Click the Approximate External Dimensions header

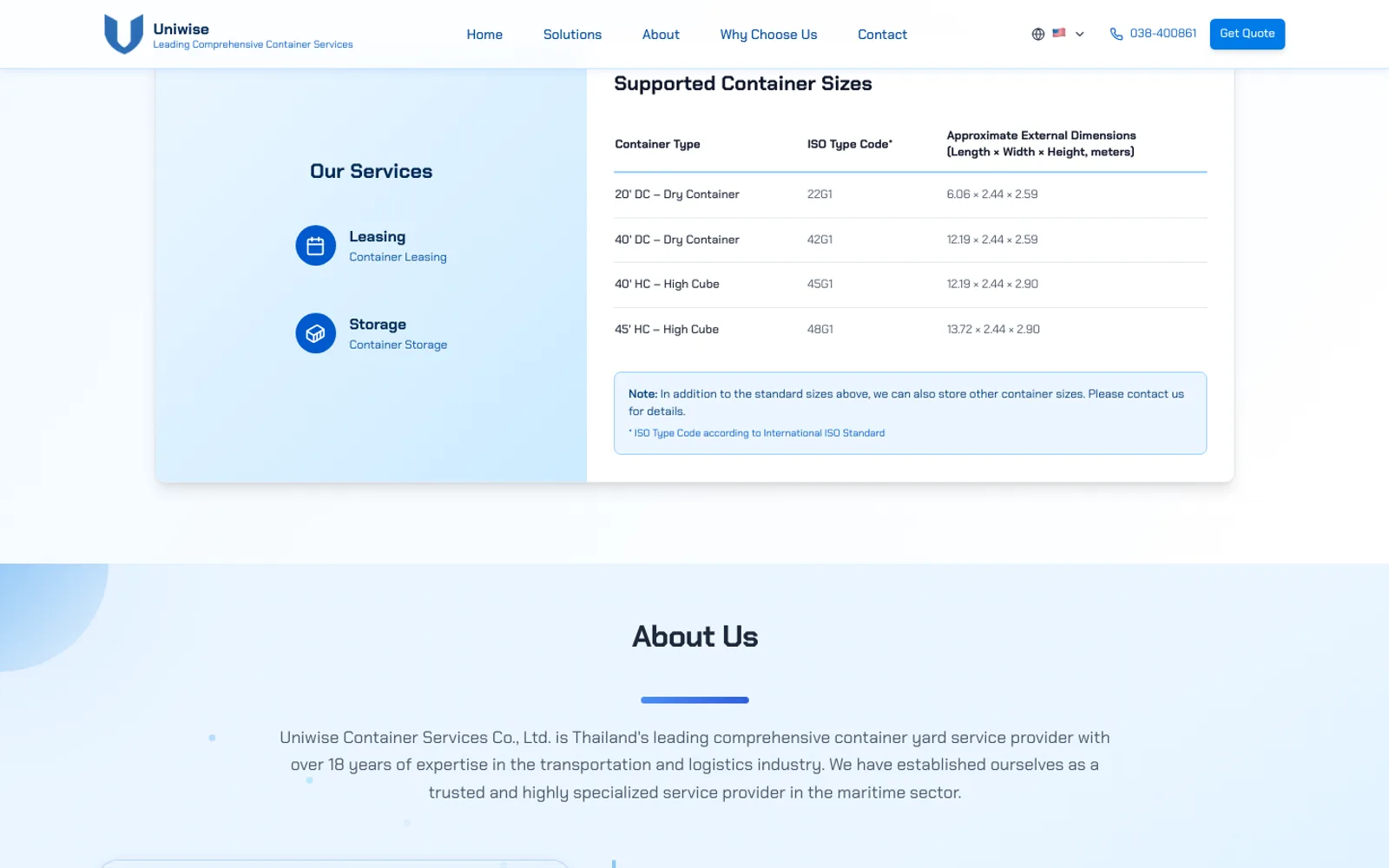pyautogui.click(x=1041, y=143)
